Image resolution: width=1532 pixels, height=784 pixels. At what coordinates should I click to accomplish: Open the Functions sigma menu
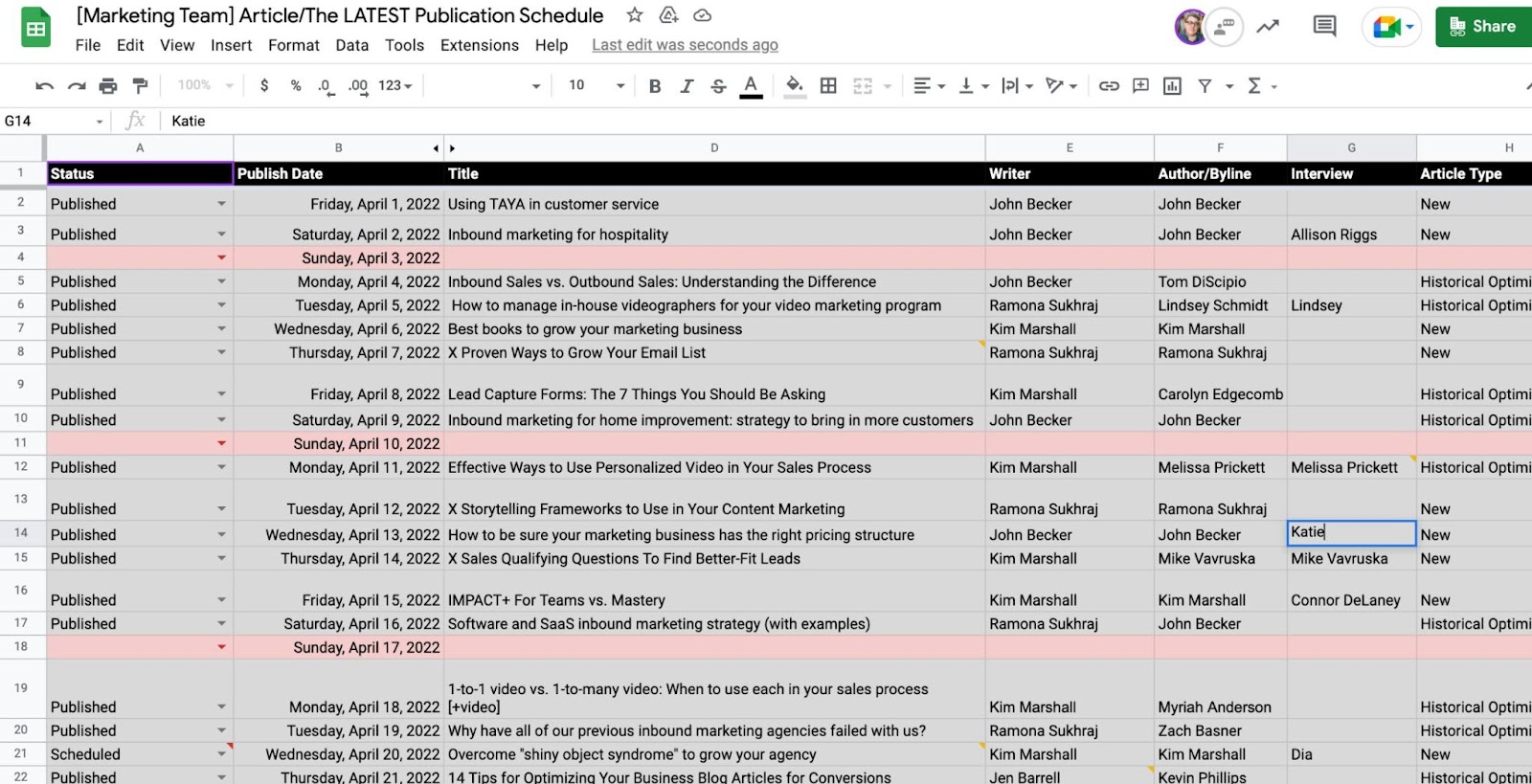1262,86
